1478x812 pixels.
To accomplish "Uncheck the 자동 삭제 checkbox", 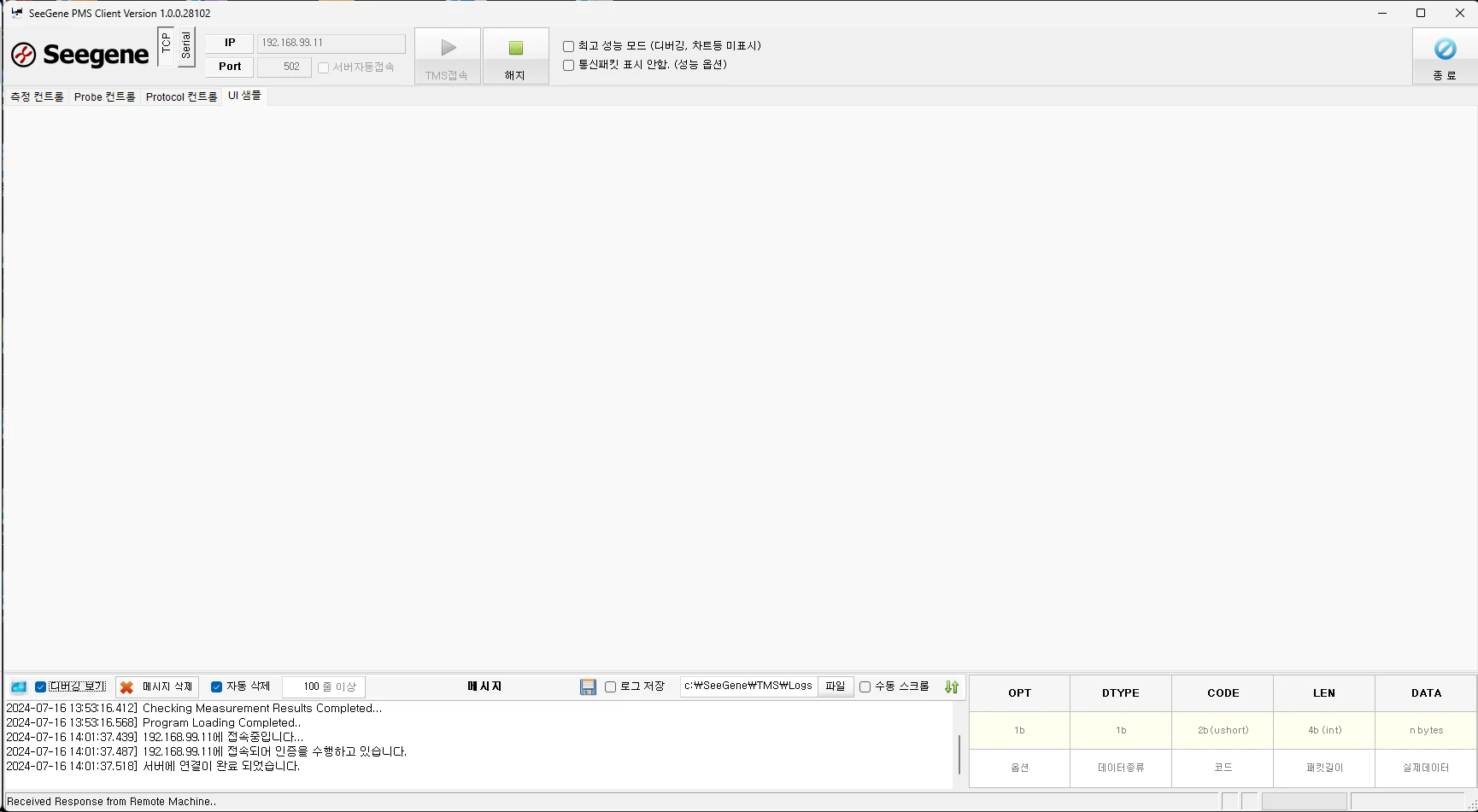I will pyautogui.click(x=216, y=686).
